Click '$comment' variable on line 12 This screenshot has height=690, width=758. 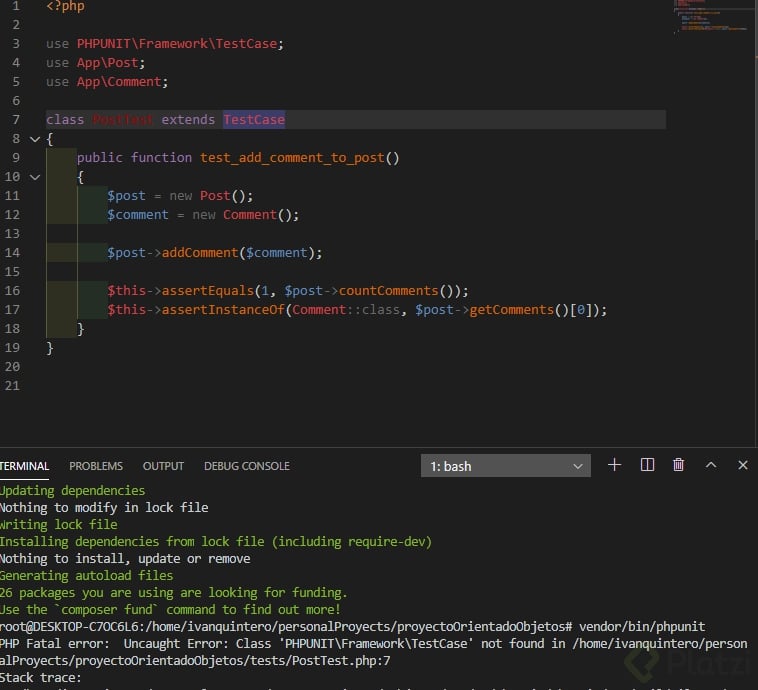coord(138,215)
